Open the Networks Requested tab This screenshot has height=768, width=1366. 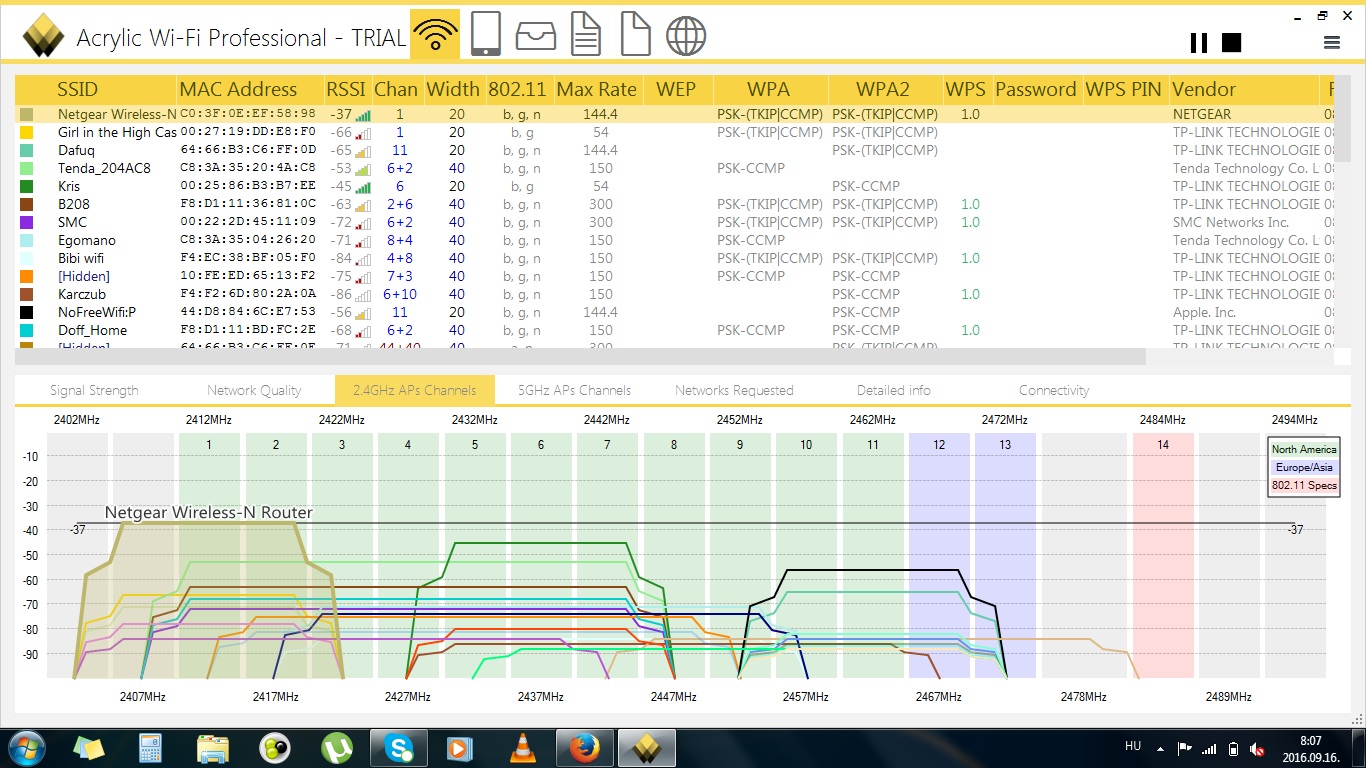(734, 390)
